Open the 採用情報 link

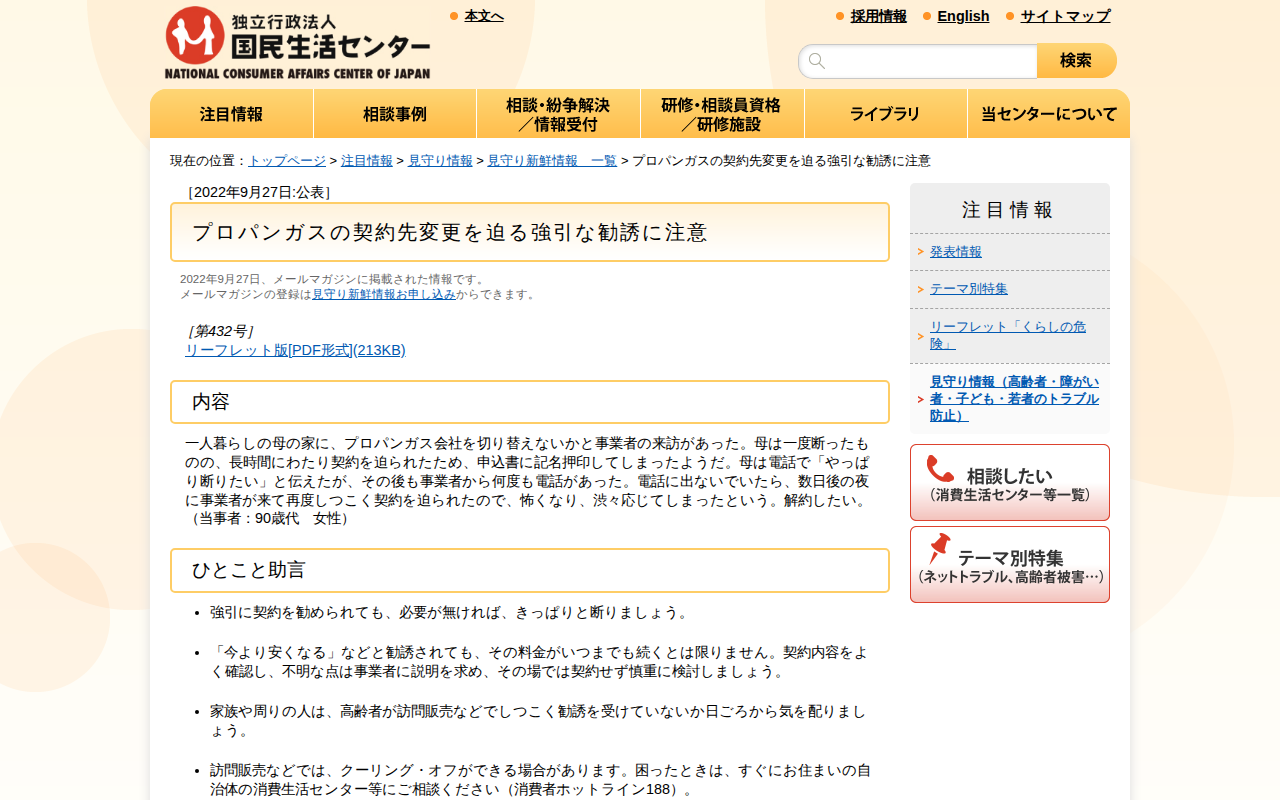[879, 16]
